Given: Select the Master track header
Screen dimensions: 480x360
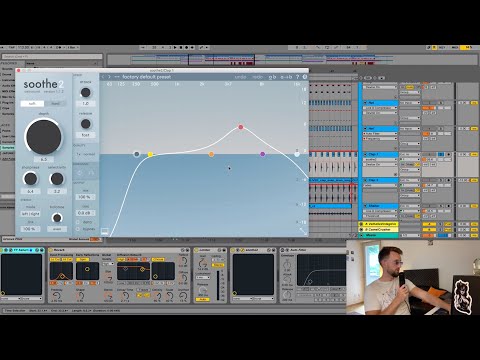Looking at the screenshot, I should [378, 235].
